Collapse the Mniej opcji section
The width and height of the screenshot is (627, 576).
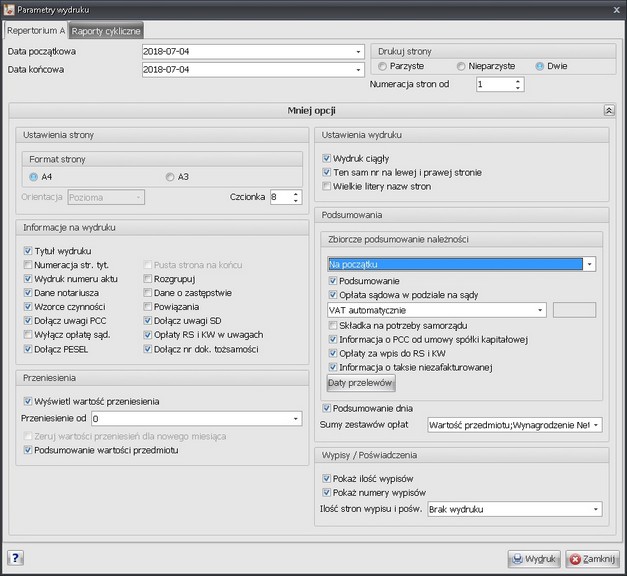point(608,111)
